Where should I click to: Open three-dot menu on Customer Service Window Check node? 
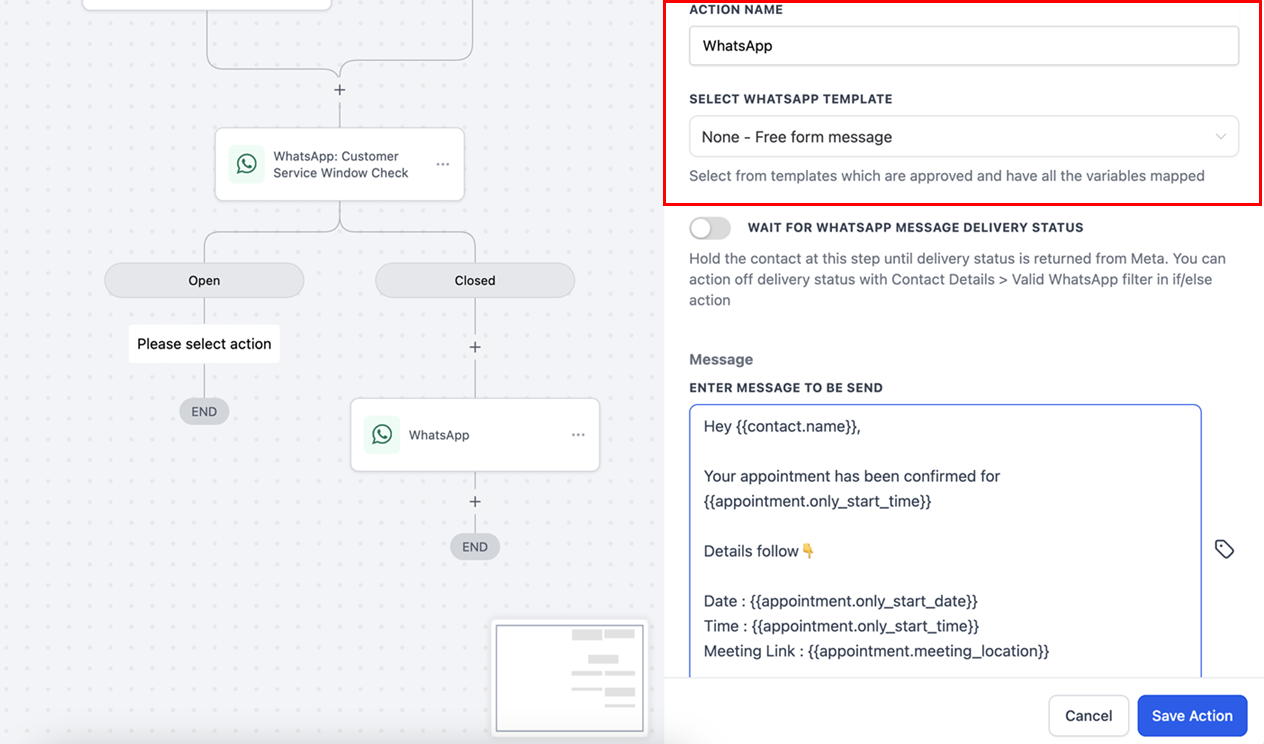click(x=442, y=164)
